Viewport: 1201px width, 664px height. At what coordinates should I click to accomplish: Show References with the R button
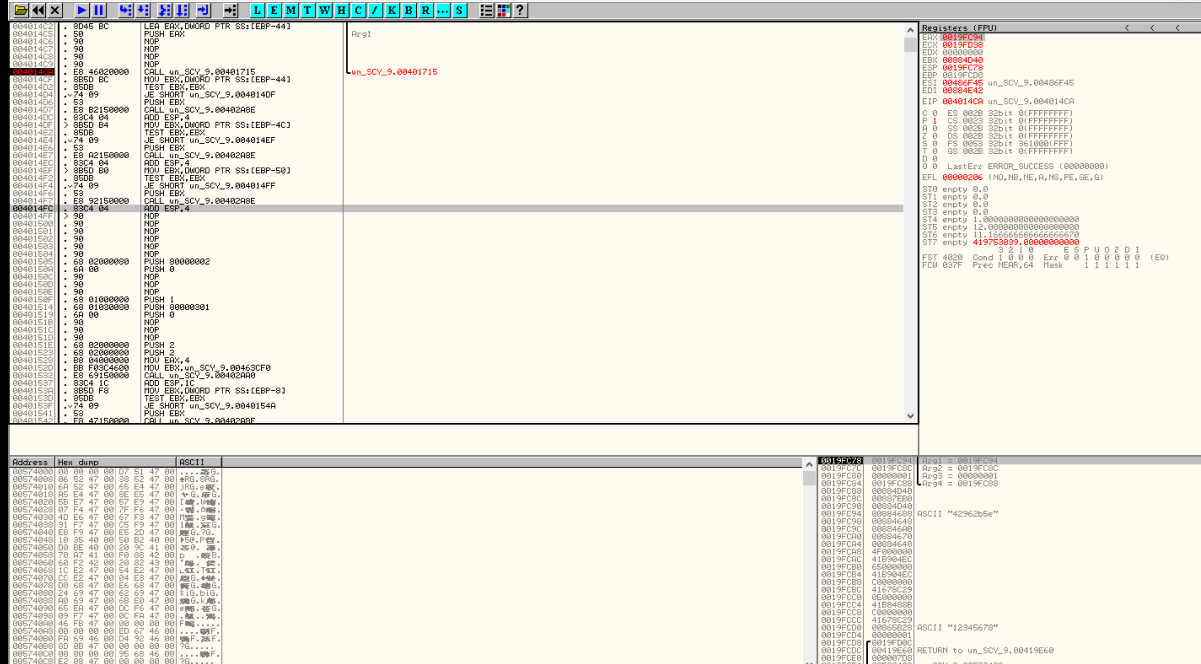pyautogui.click(x=426, y=10)
